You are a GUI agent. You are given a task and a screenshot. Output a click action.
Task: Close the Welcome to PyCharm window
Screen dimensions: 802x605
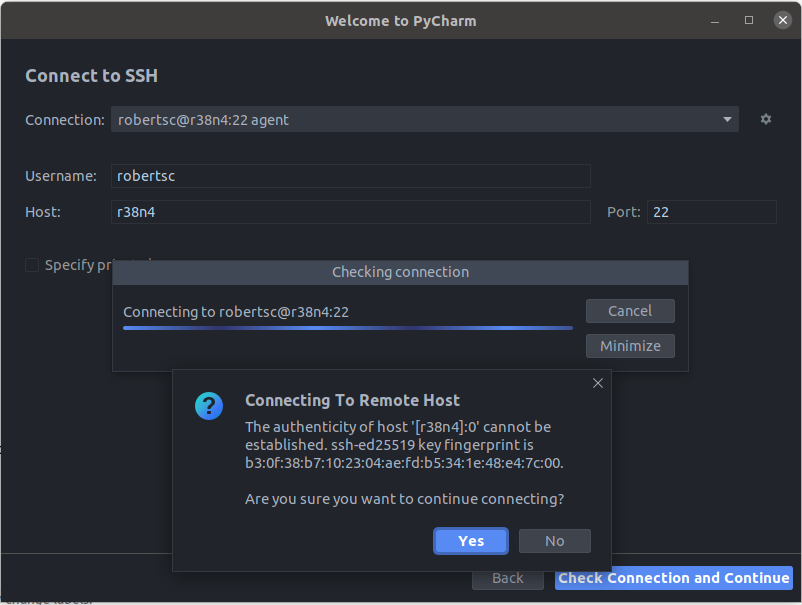pyautogui.click(x=782, y=20)
